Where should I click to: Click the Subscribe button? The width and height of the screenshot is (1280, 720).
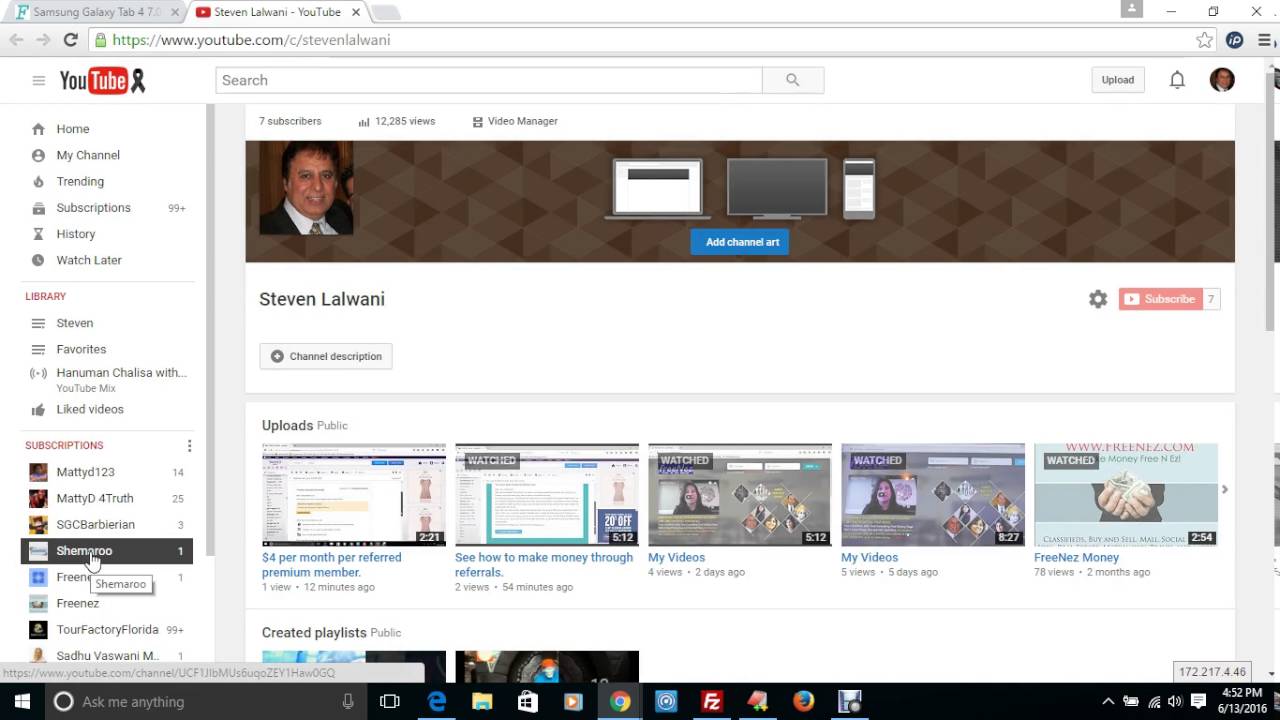(1160, 299)
